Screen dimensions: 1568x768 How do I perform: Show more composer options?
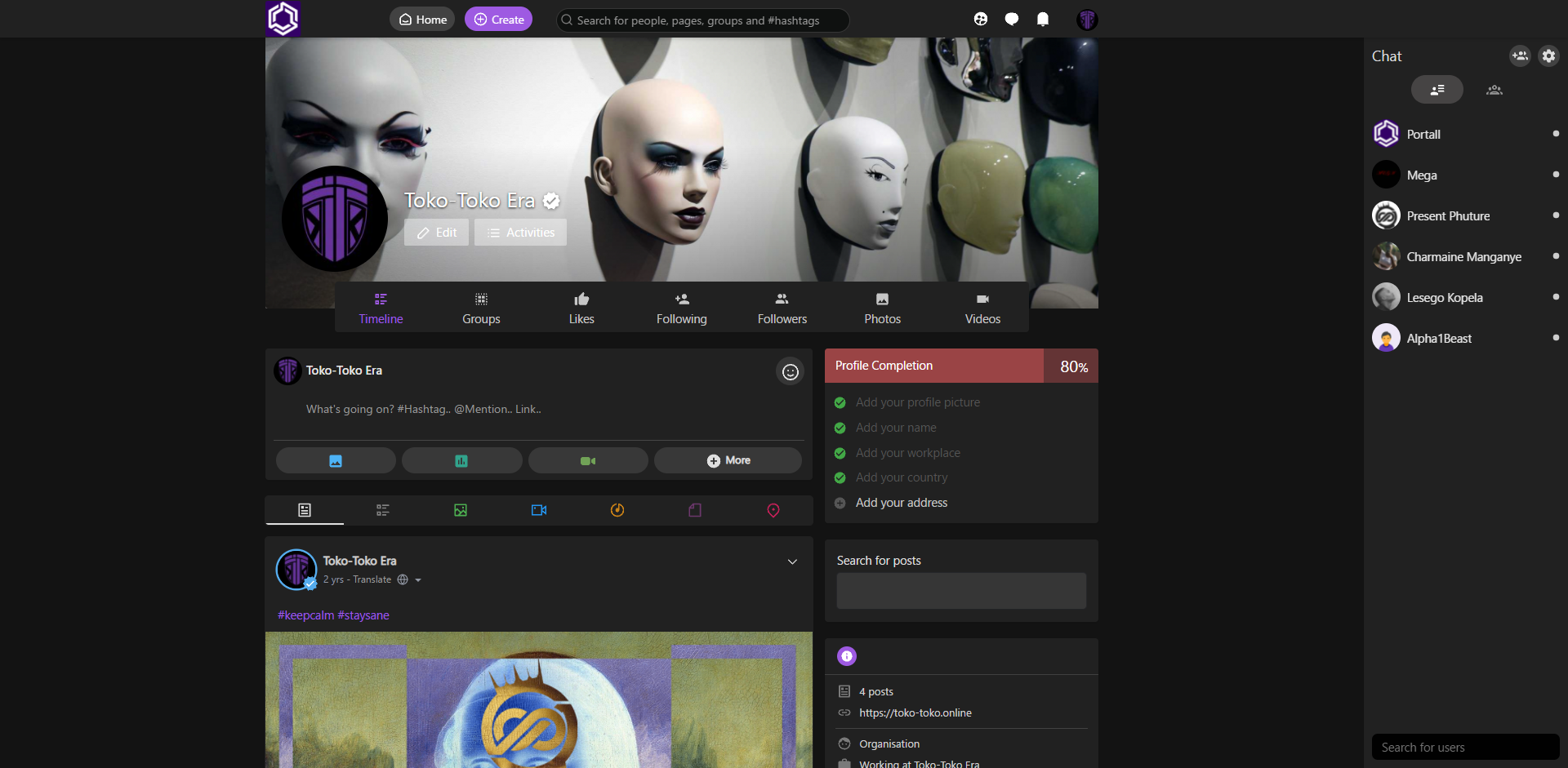(728, 460)
